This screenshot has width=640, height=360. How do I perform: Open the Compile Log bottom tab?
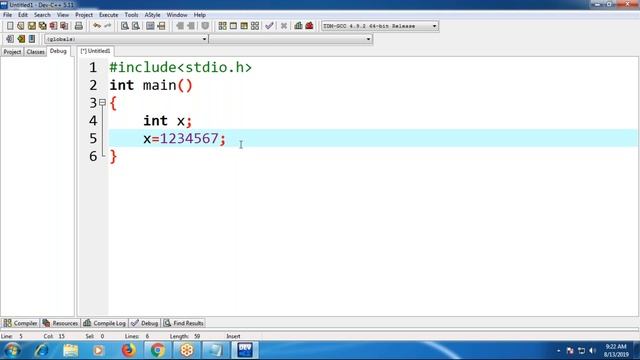(104, 323)
